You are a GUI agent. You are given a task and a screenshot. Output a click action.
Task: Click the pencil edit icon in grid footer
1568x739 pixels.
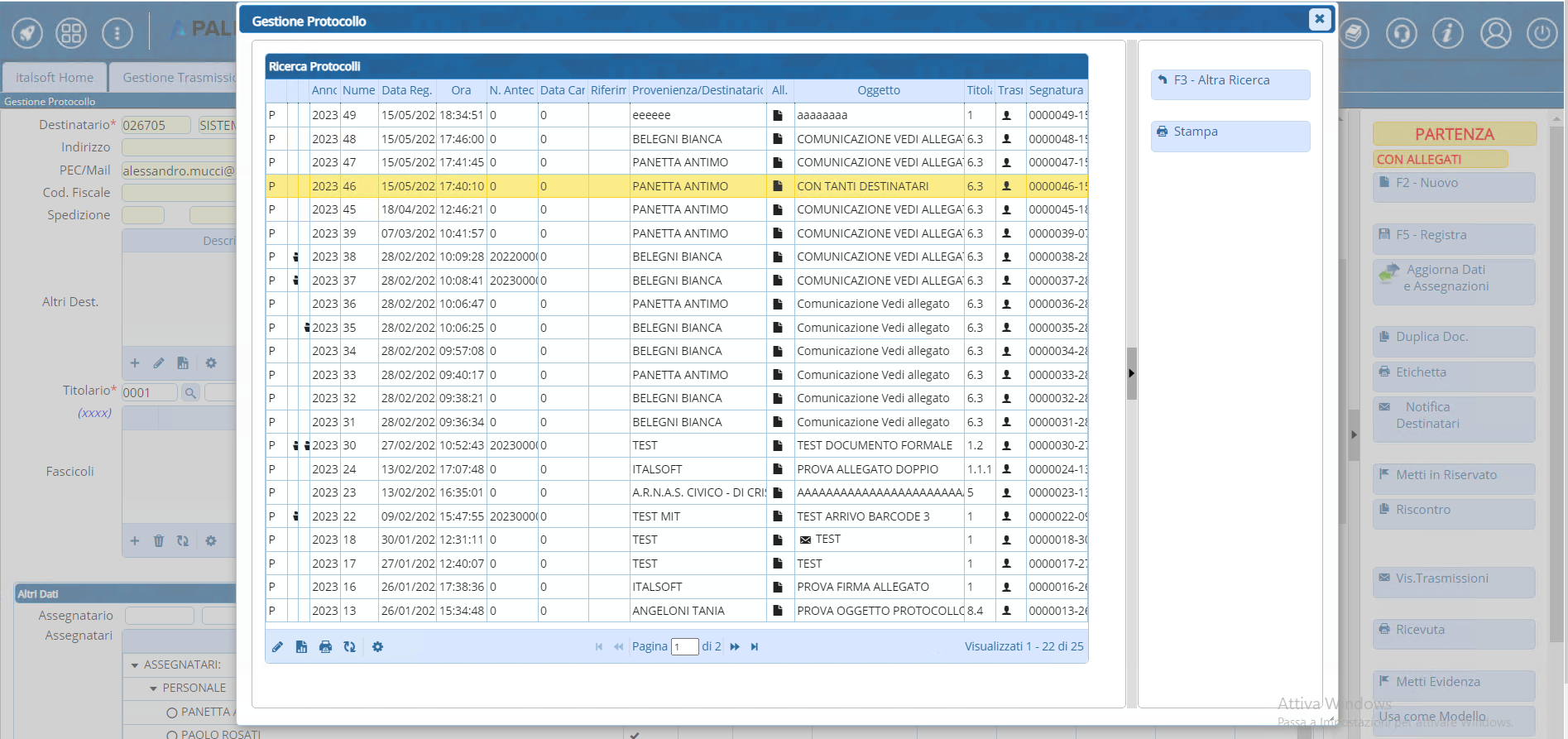click(277, 647)
